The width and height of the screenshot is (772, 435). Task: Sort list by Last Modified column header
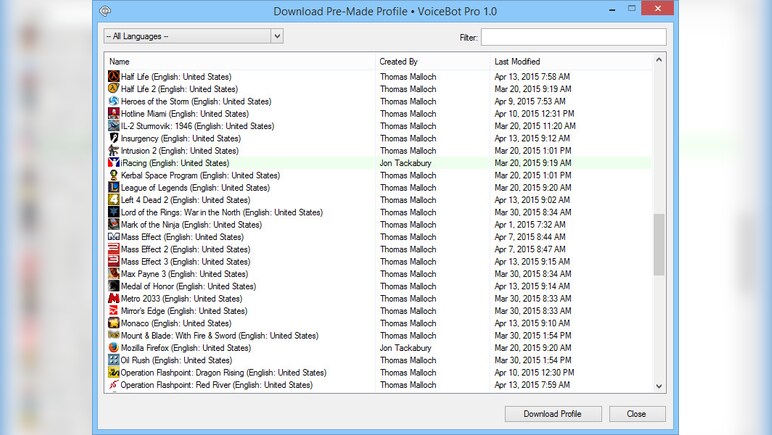(x=517, y=62)
